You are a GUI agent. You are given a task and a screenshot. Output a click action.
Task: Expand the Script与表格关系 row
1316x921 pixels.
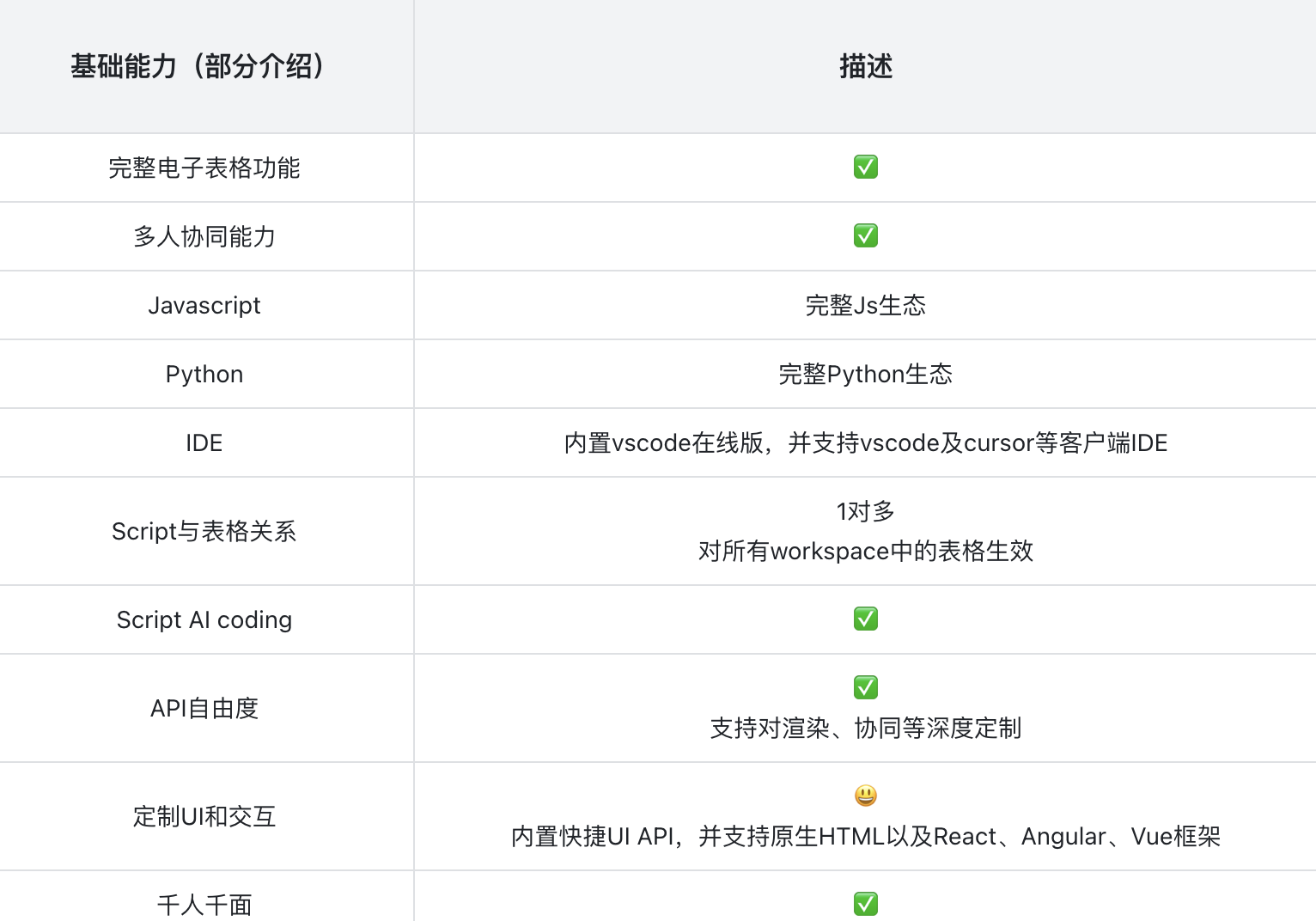pos(204,531)
